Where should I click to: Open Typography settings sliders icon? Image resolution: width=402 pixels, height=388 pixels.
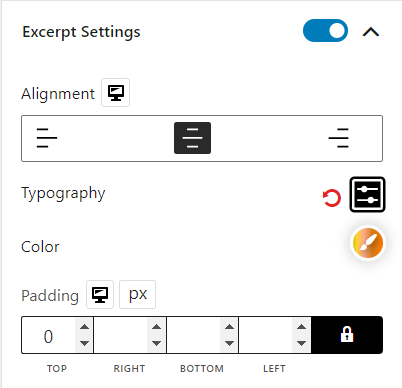367,194
